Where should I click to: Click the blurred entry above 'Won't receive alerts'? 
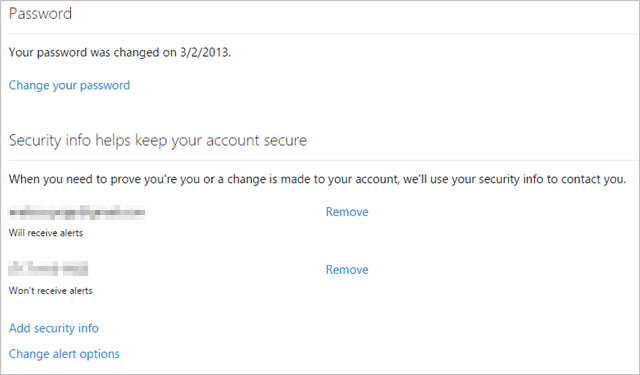(48, 268)
